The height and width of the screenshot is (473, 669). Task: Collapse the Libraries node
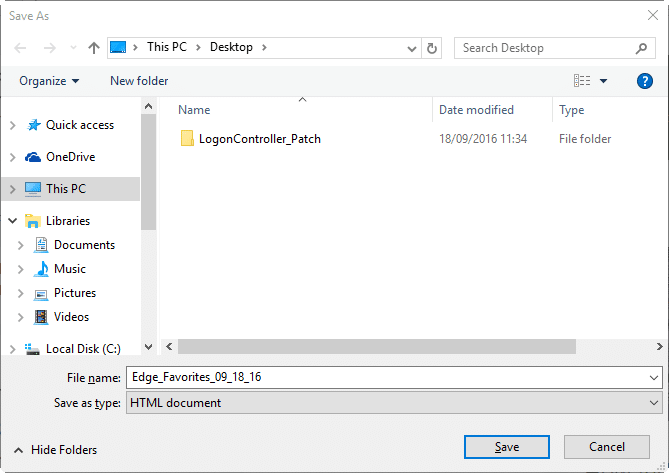click(13, 221)
